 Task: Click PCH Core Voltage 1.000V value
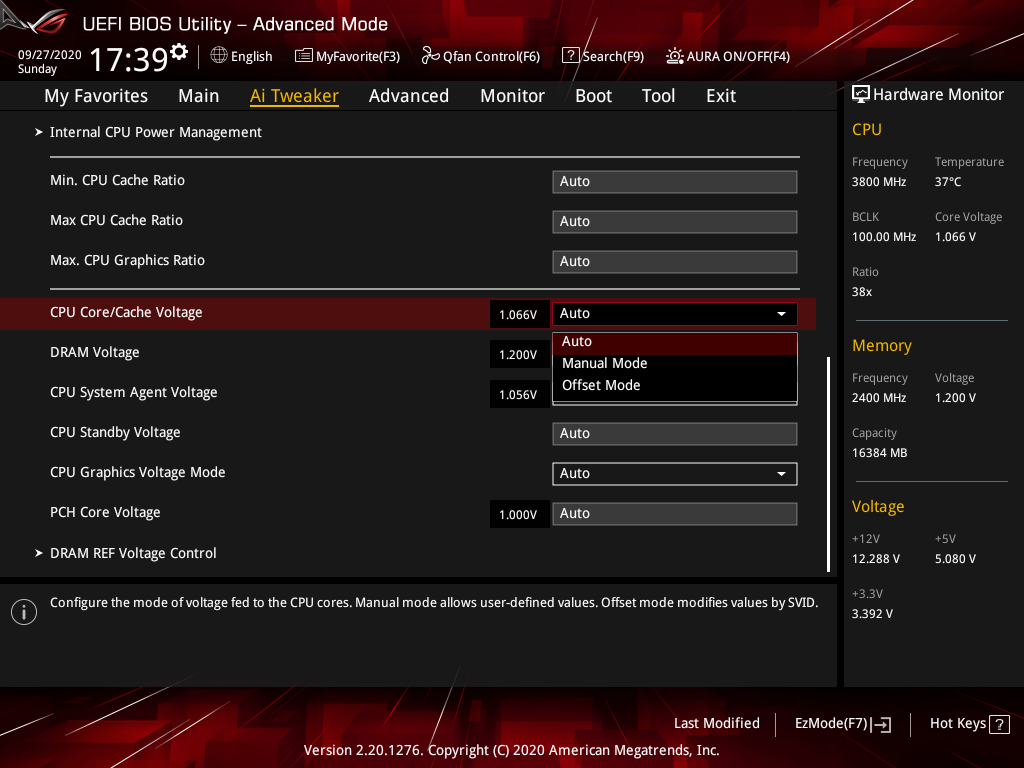coord(519,515)
